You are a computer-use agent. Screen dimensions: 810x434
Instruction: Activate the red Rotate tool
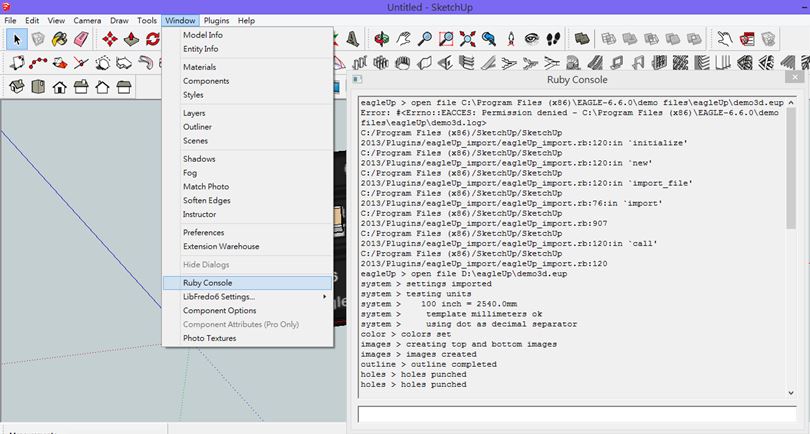pyautogui.click(x=152, y=39)
